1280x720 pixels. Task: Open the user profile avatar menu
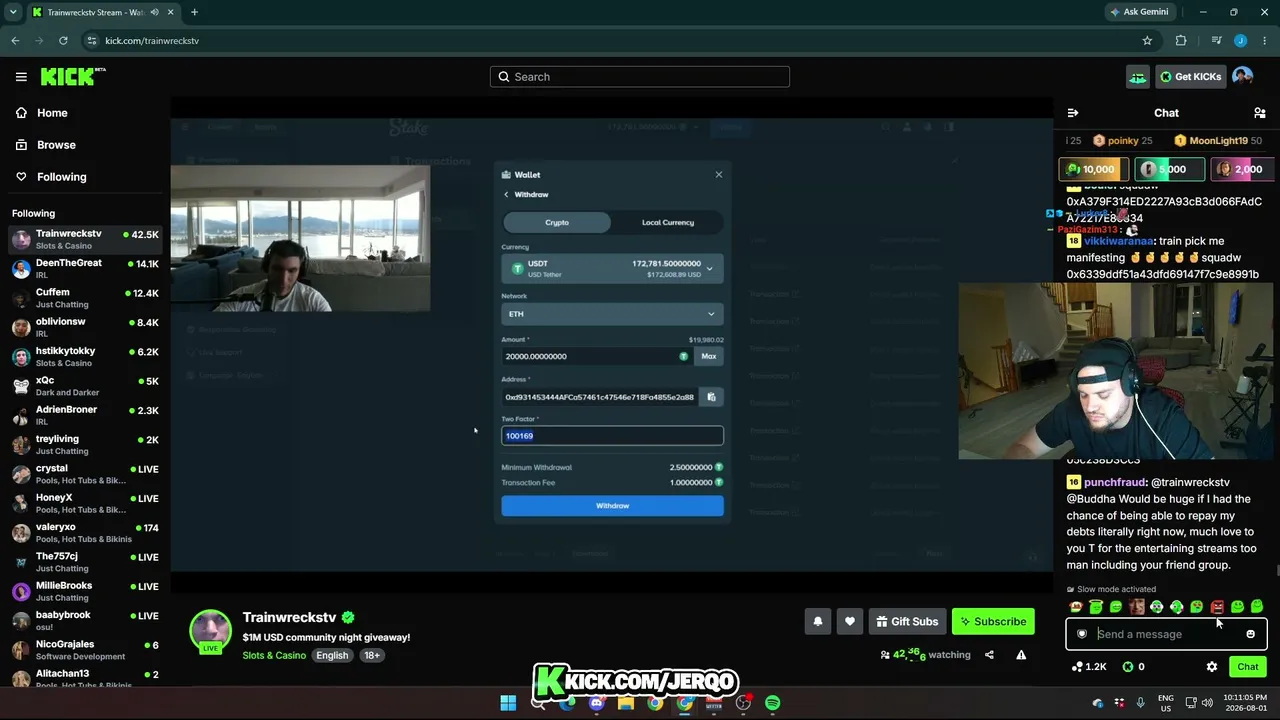[x=1243, y=77]
